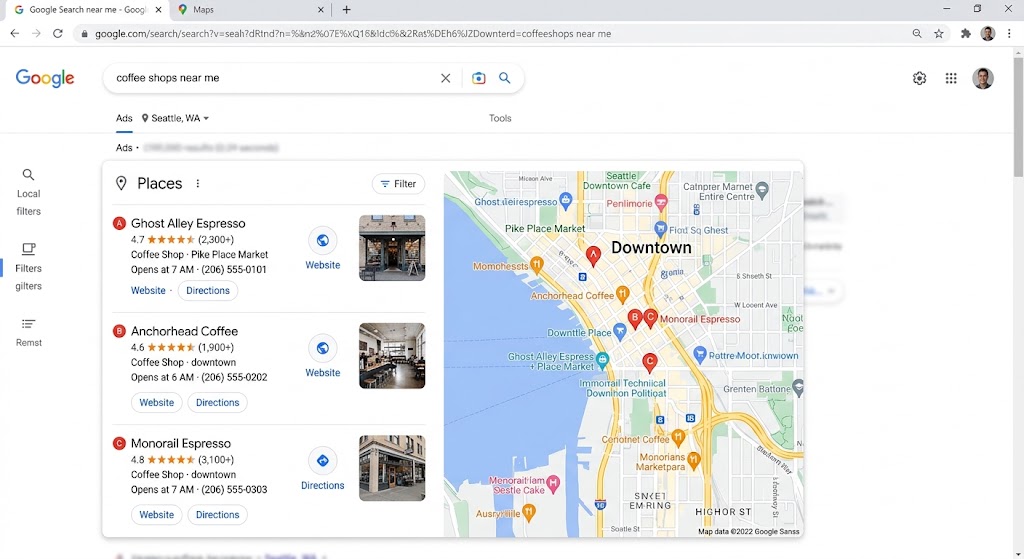
Task: Click the page vertical scrollbar
Action: [x=1018, y=117]
